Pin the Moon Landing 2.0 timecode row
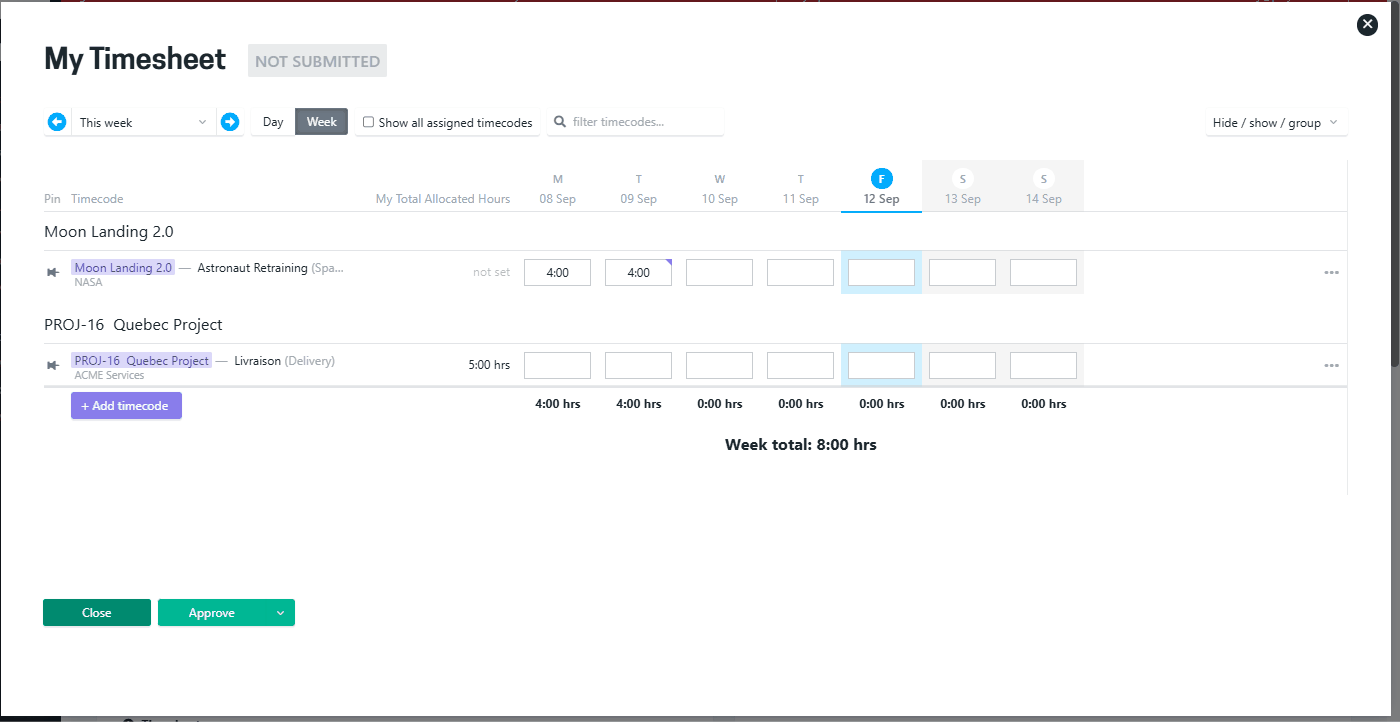Viewport: 1400px width, 722px height. tap(52, 271)
